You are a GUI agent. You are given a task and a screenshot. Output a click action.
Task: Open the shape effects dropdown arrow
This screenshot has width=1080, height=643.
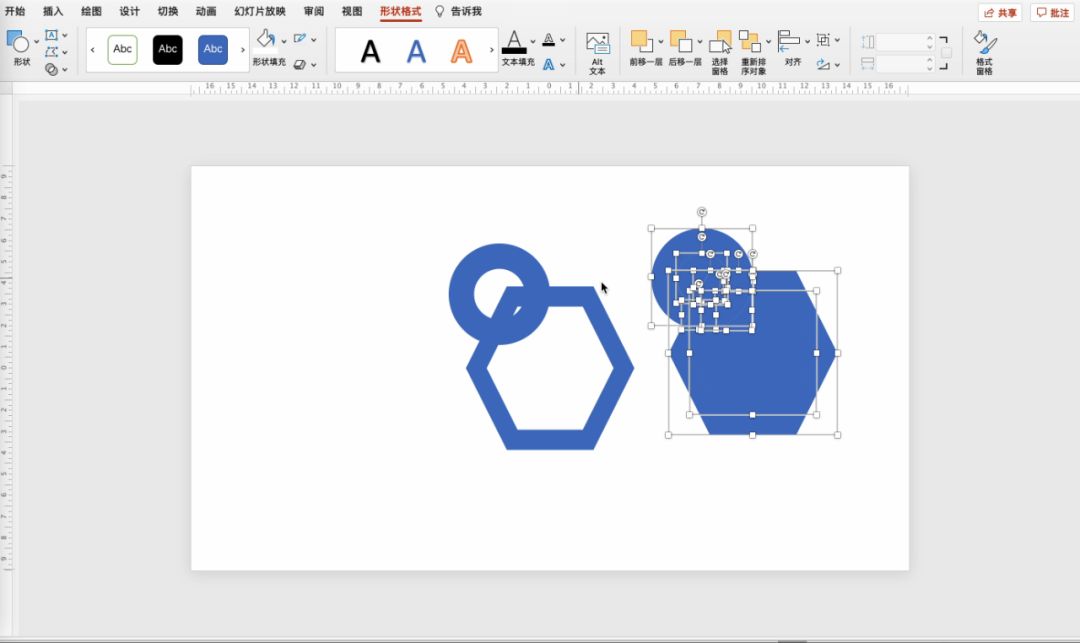314,65
